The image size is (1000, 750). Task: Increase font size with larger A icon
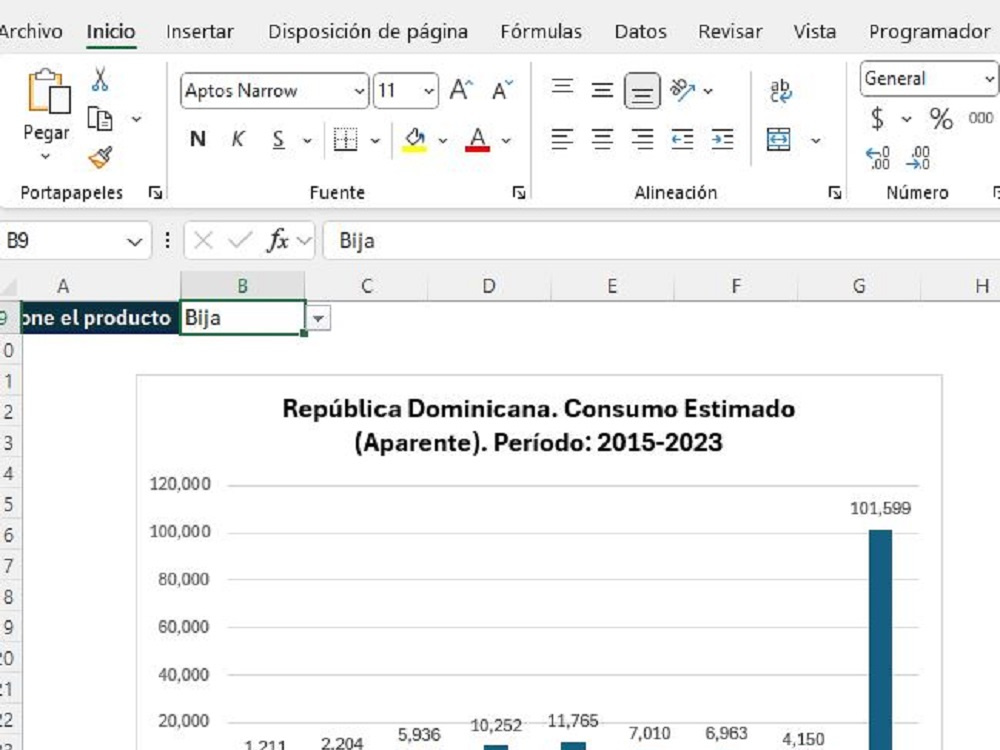[x=461, y=91]
